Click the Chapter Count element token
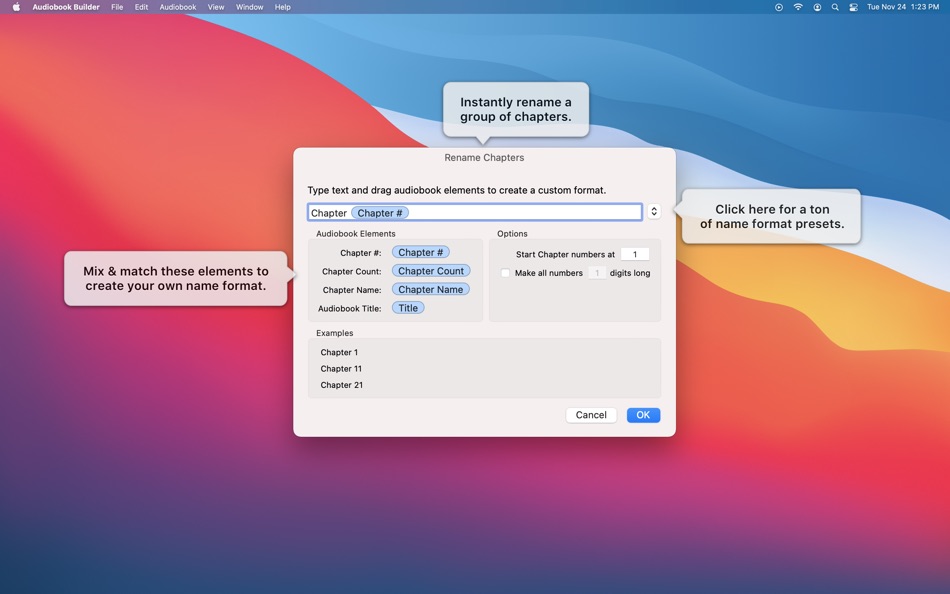This screenshot has height=594, width=950. point(431,271)
